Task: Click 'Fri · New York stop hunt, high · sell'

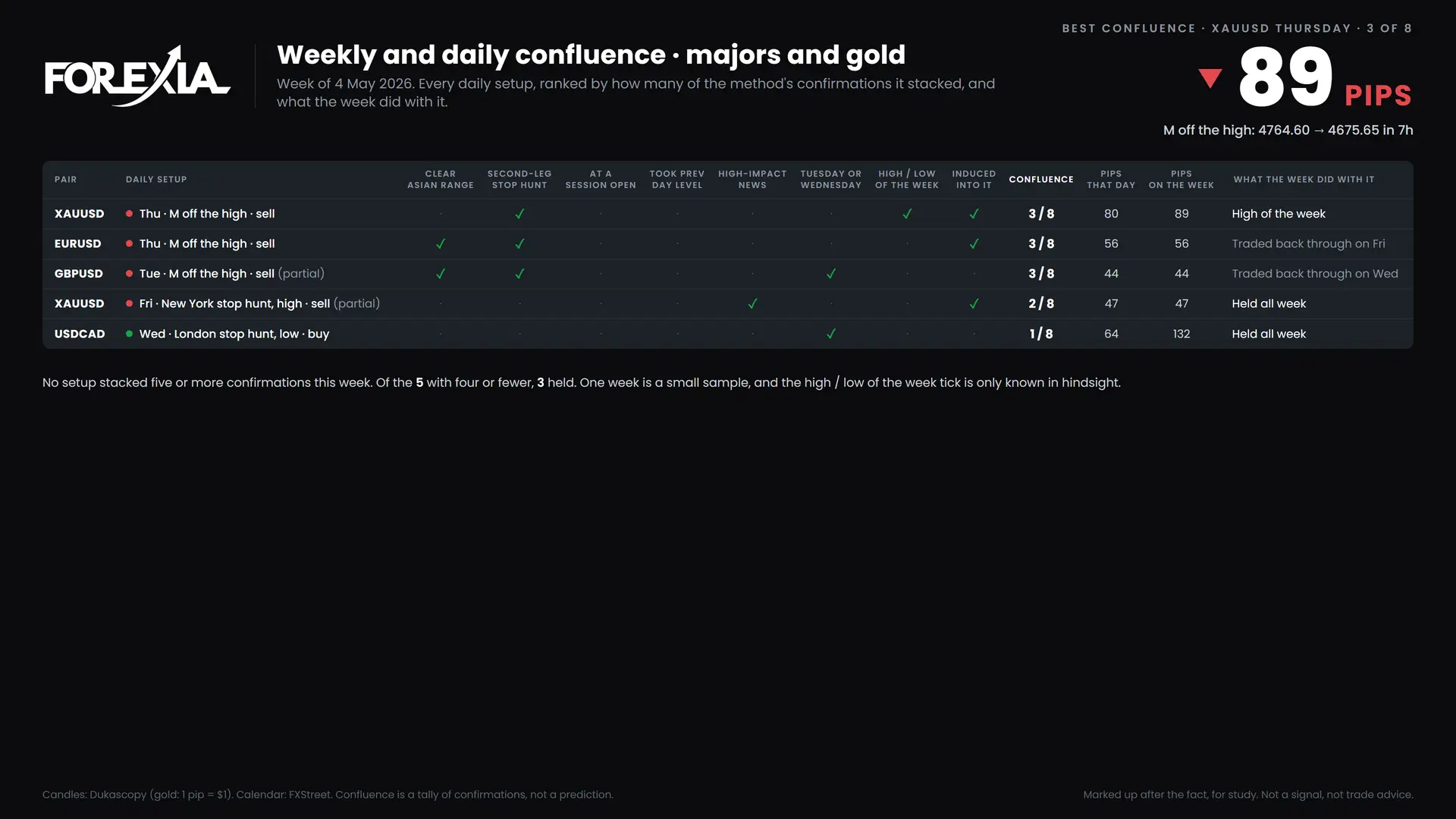Action: 234,303
